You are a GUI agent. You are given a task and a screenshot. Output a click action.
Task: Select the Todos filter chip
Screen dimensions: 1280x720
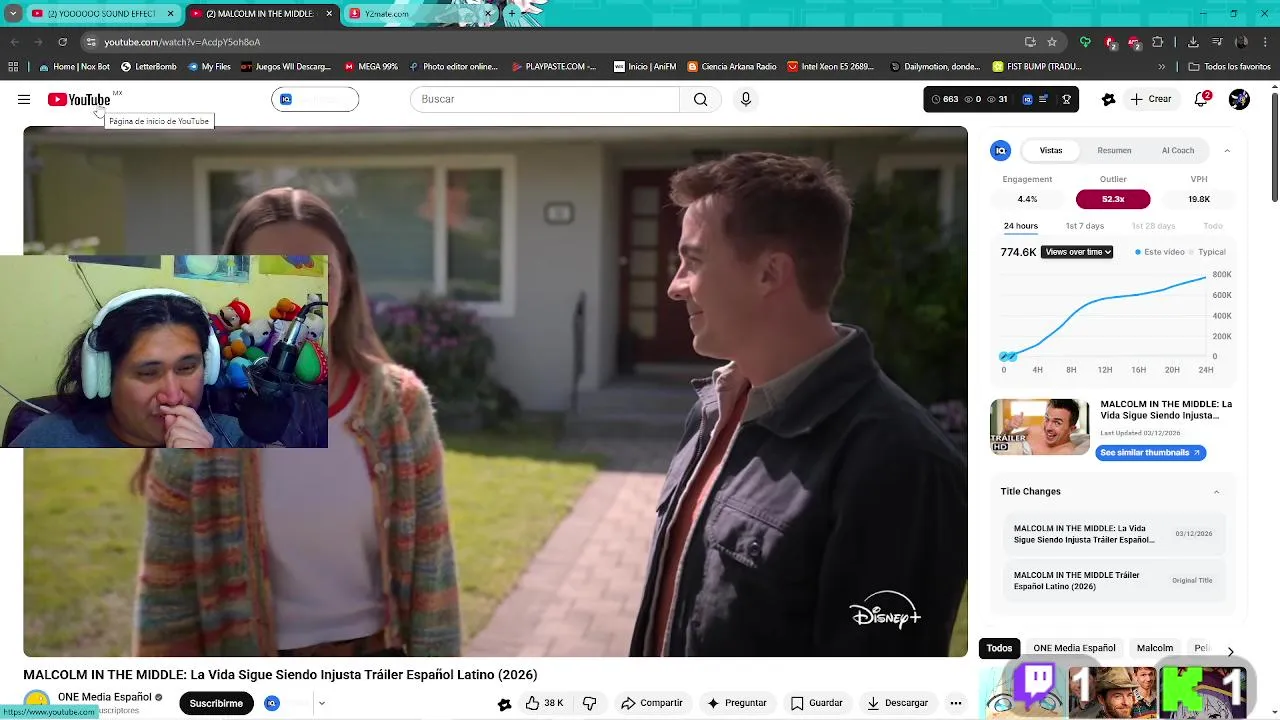tap(999, 648)
